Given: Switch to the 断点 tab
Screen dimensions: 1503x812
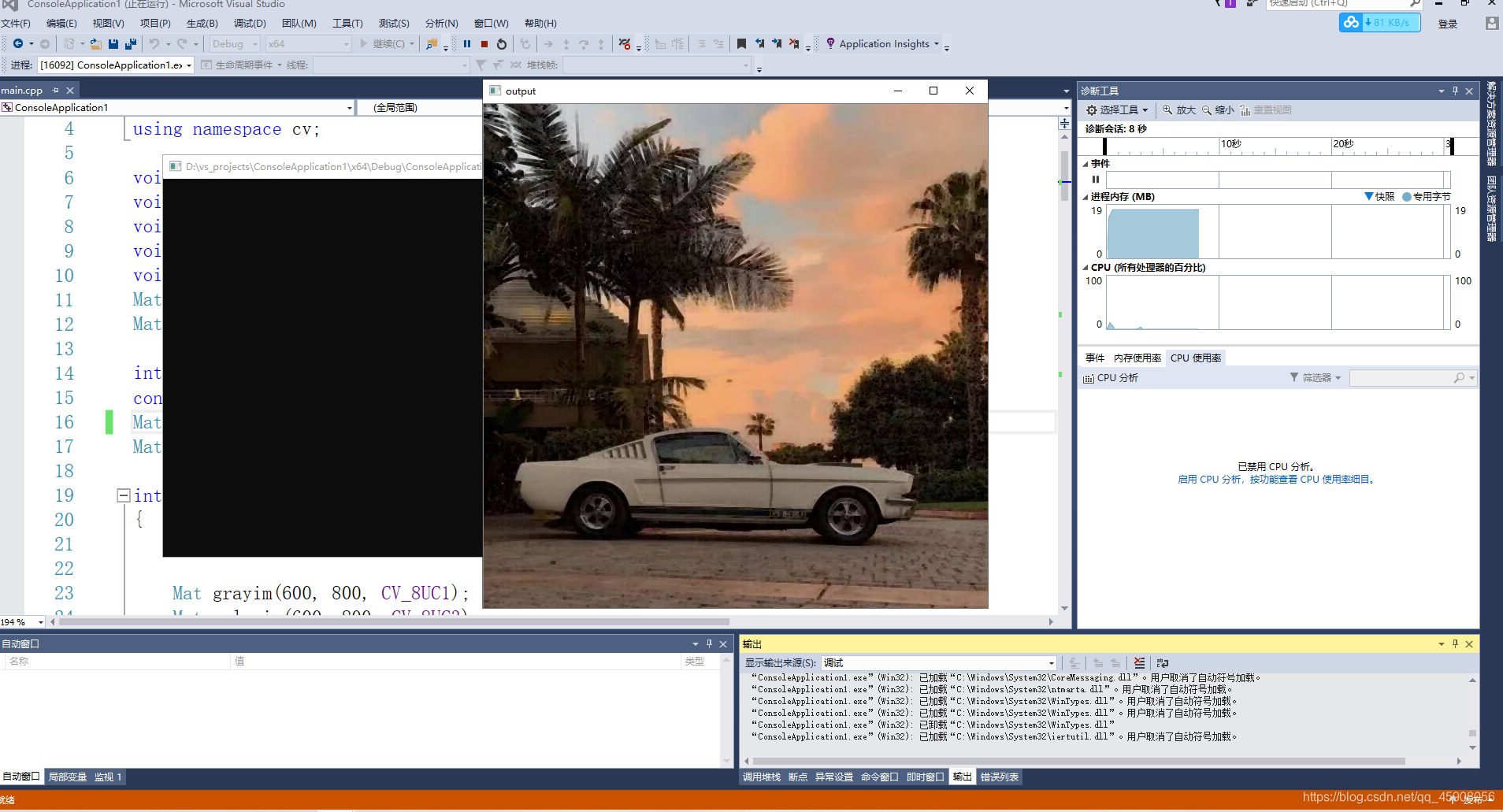Looking at the screenshot, I should (798, 777).
